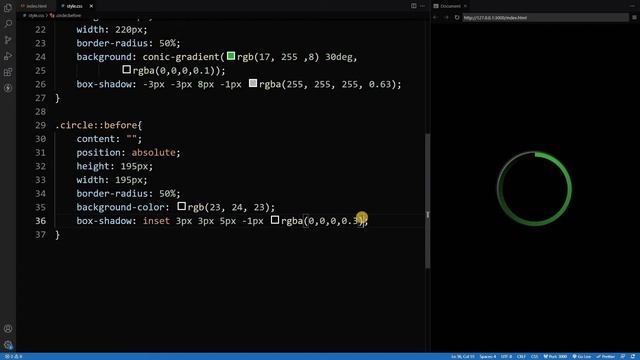Click Prettier in the status bar
This screenshot has height=360, width=640.
click(x=605, y=357)
